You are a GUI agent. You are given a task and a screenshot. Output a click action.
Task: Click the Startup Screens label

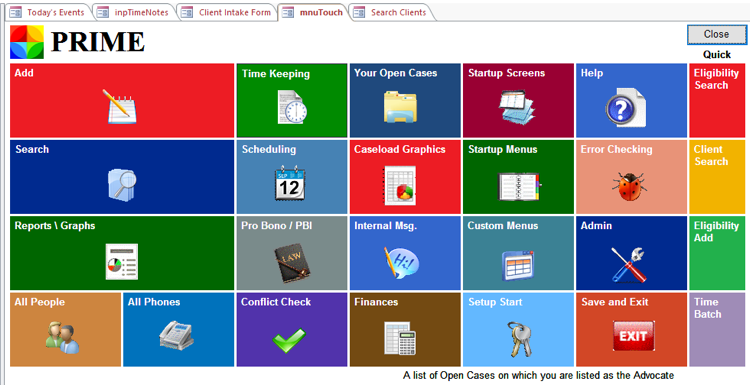pyautogui.click(x=506, y=73)
